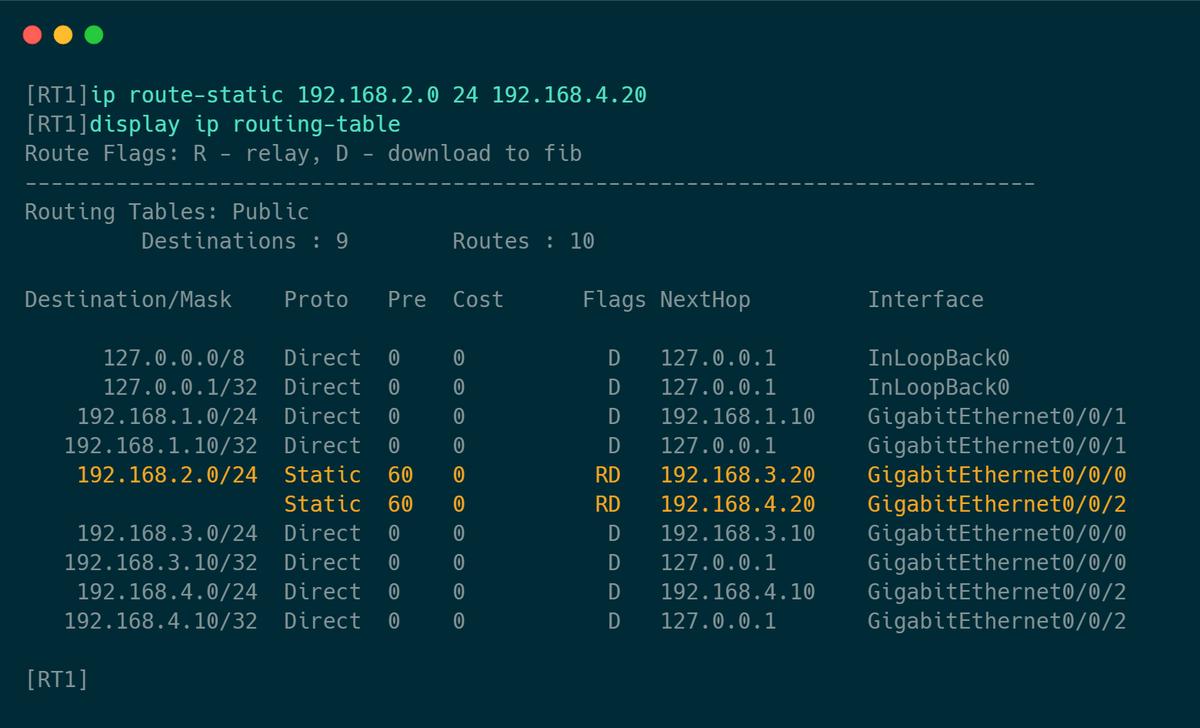
Task: Click the Routing Tables: Public text
Action: pos(167,212)
